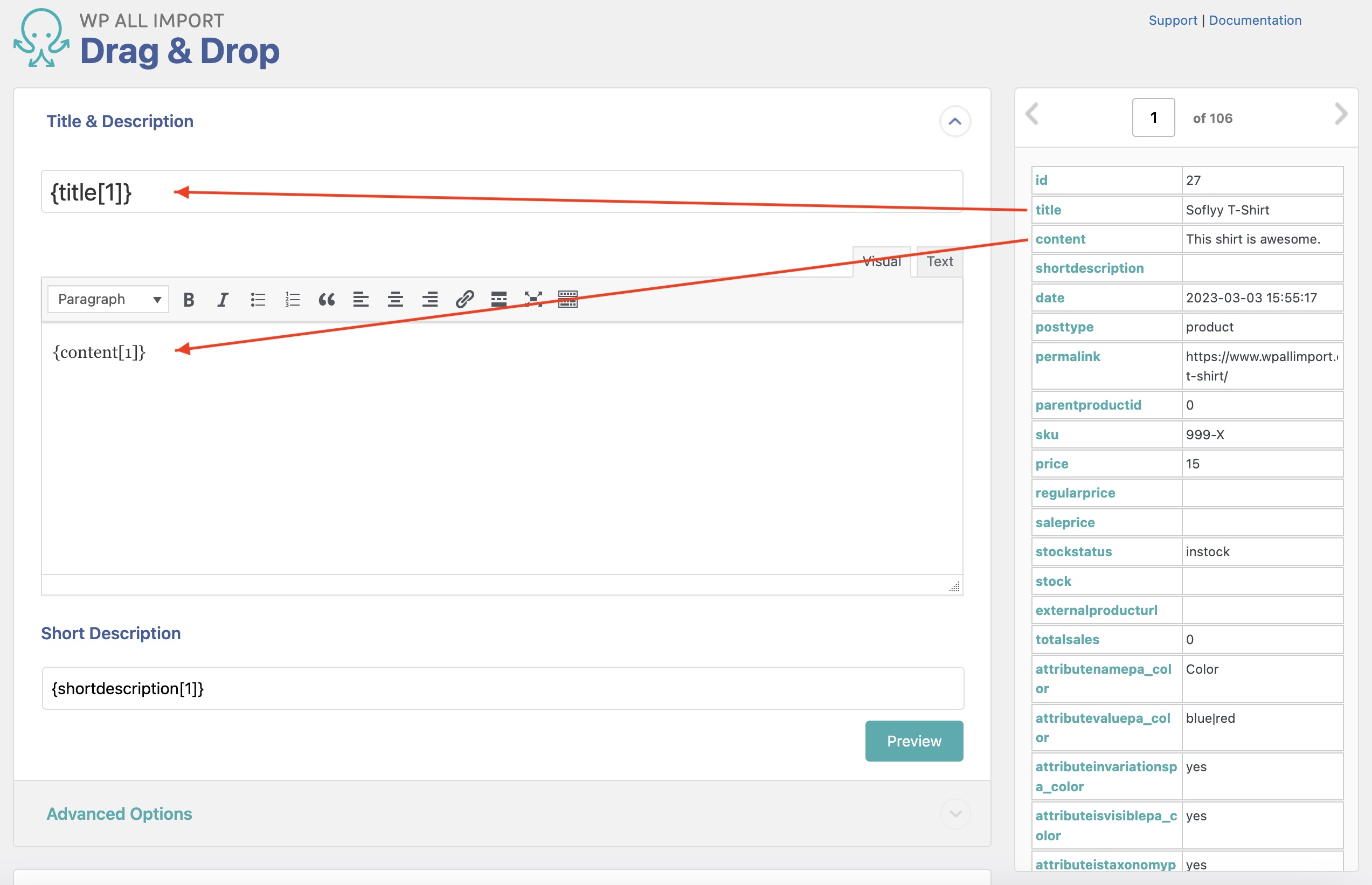Expand the Advanced Options section
Image resolution: width=1372 pixels, height=885 pixels.
pos(955,814)
